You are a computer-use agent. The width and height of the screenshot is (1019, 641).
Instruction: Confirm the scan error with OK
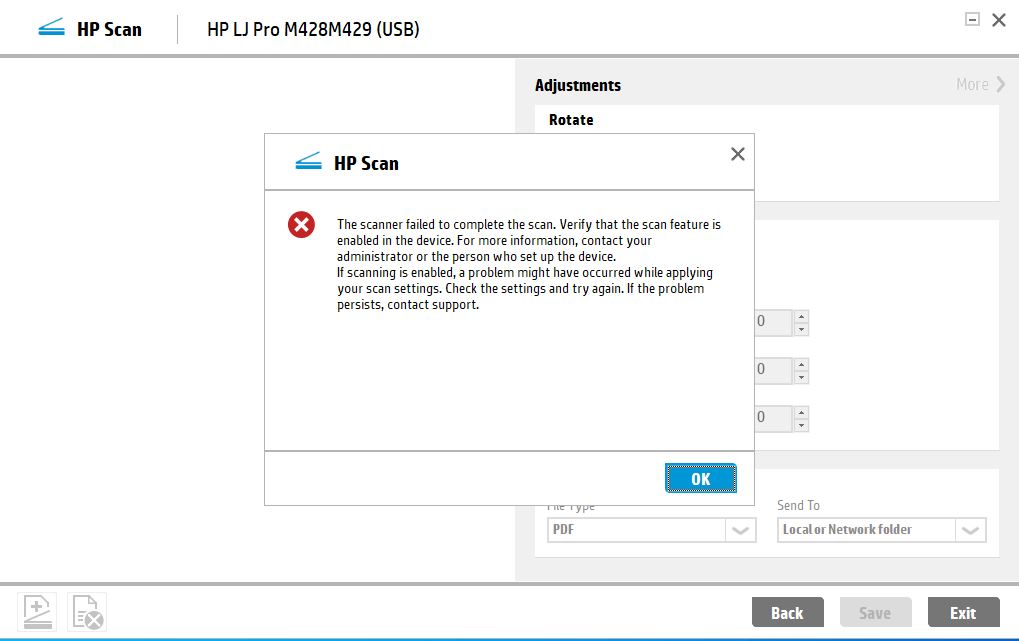click(x=700, y=478)
